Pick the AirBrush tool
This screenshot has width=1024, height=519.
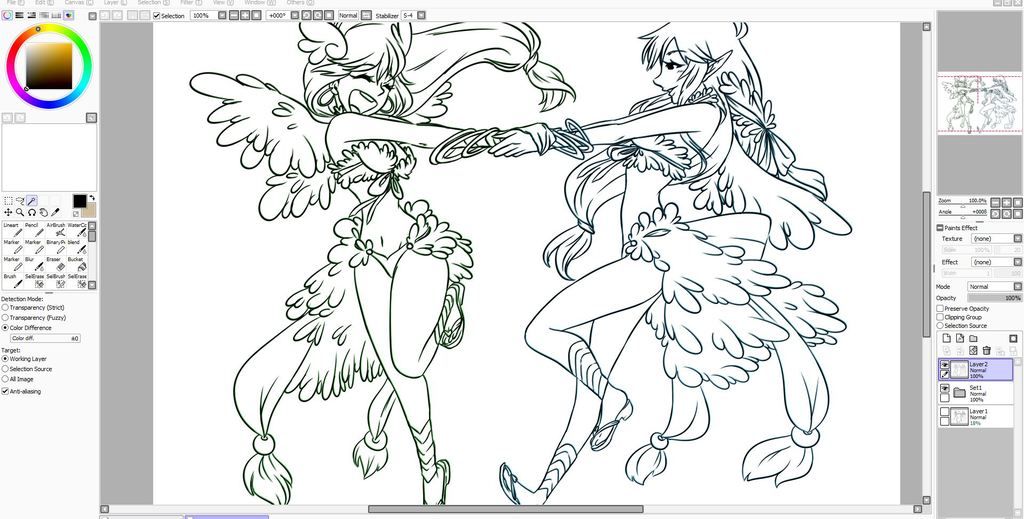(56, 233)
